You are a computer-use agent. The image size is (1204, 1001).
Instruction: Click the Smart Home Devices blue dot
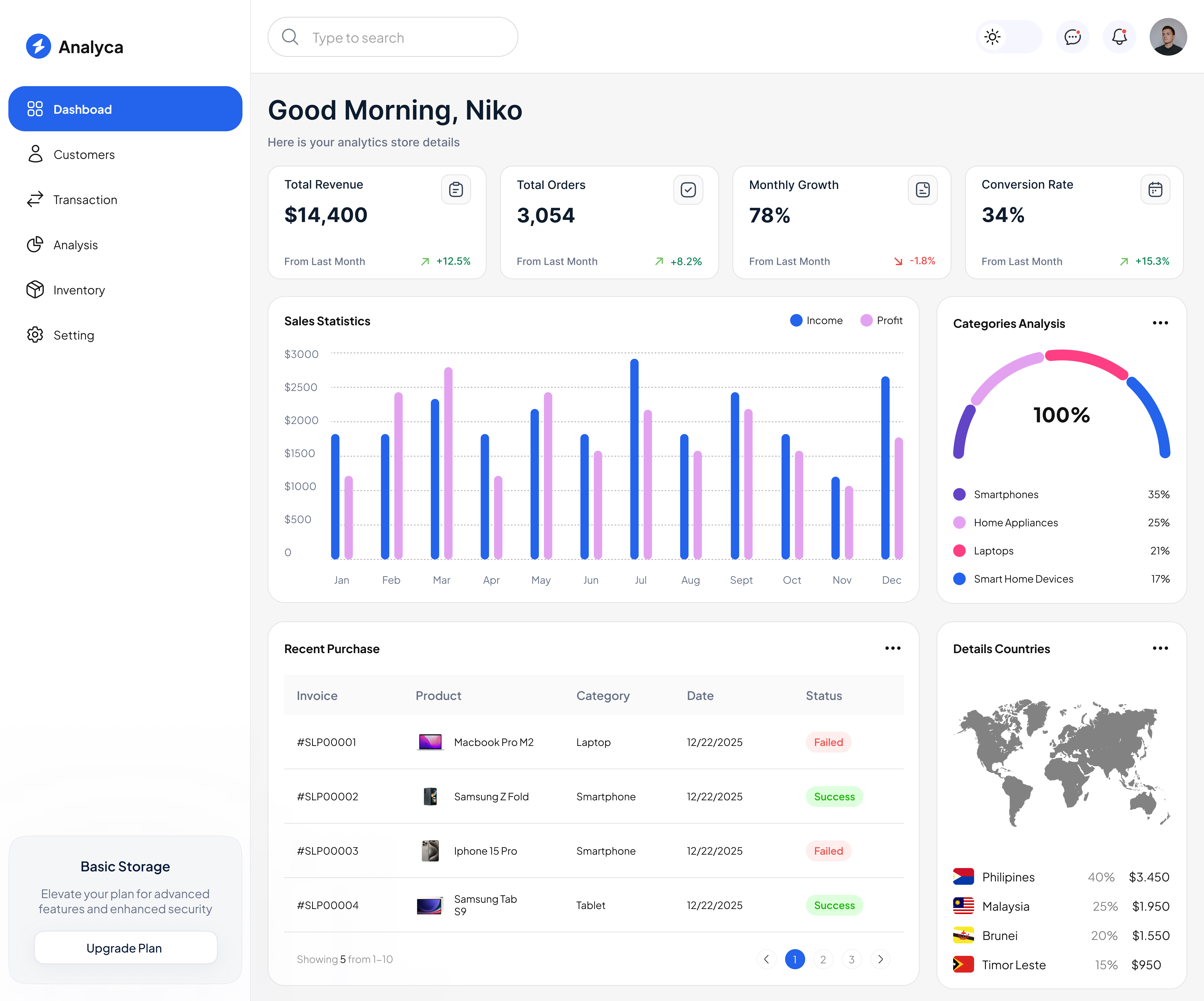pyautogui.click(x=959, y=578)
